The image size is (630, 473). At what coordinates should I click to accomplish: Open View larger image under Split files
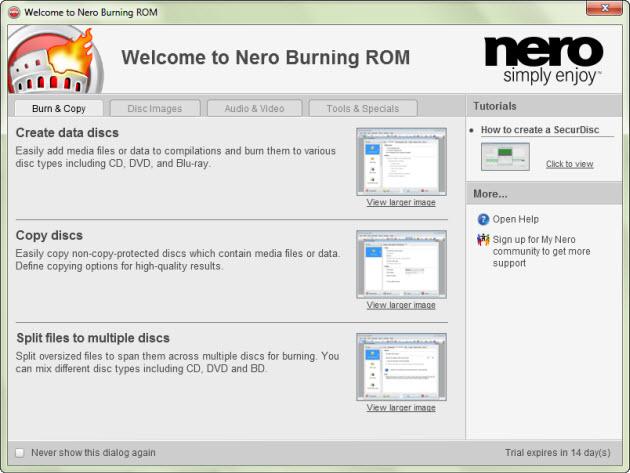[x=401, y=407]
